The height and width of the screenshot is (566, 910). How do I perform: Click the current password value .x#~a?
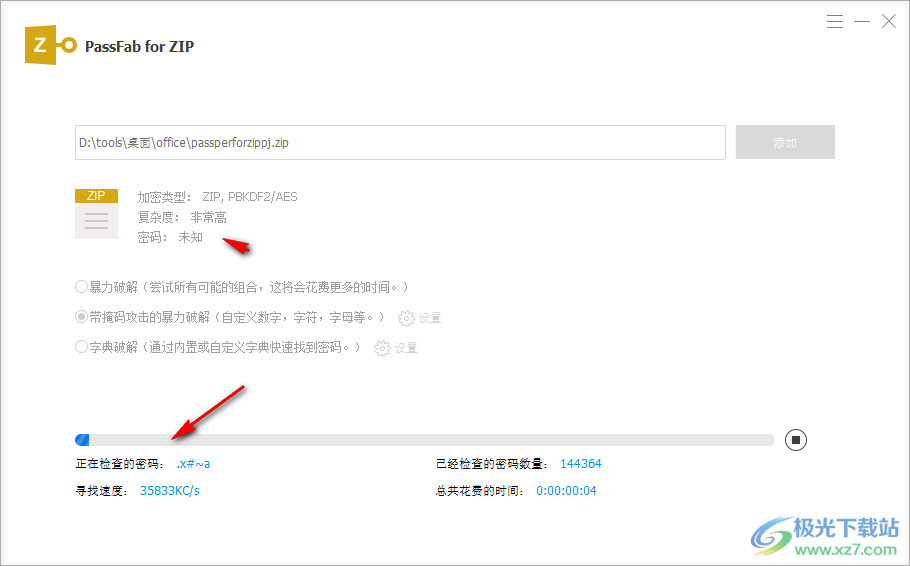click(193, 464)
